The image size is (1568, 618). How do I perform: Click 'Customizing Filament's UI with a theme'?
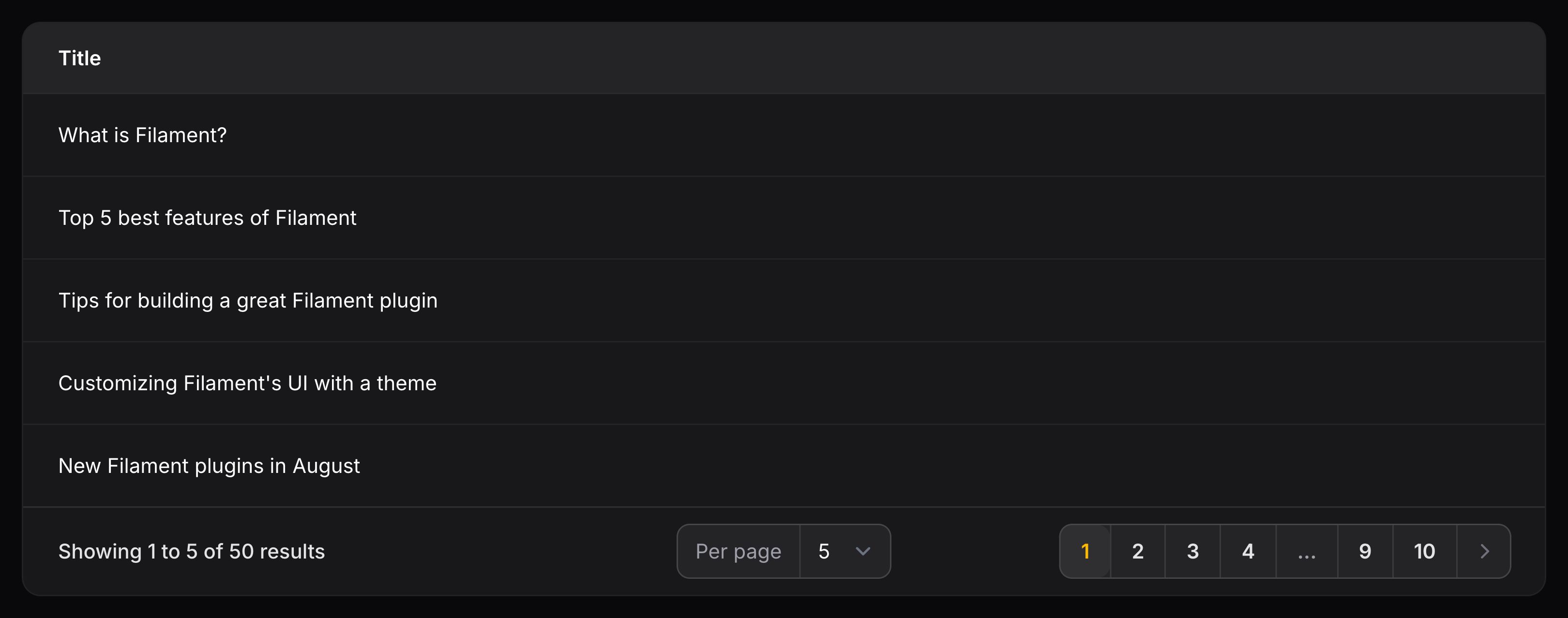(x=247, y=383)
